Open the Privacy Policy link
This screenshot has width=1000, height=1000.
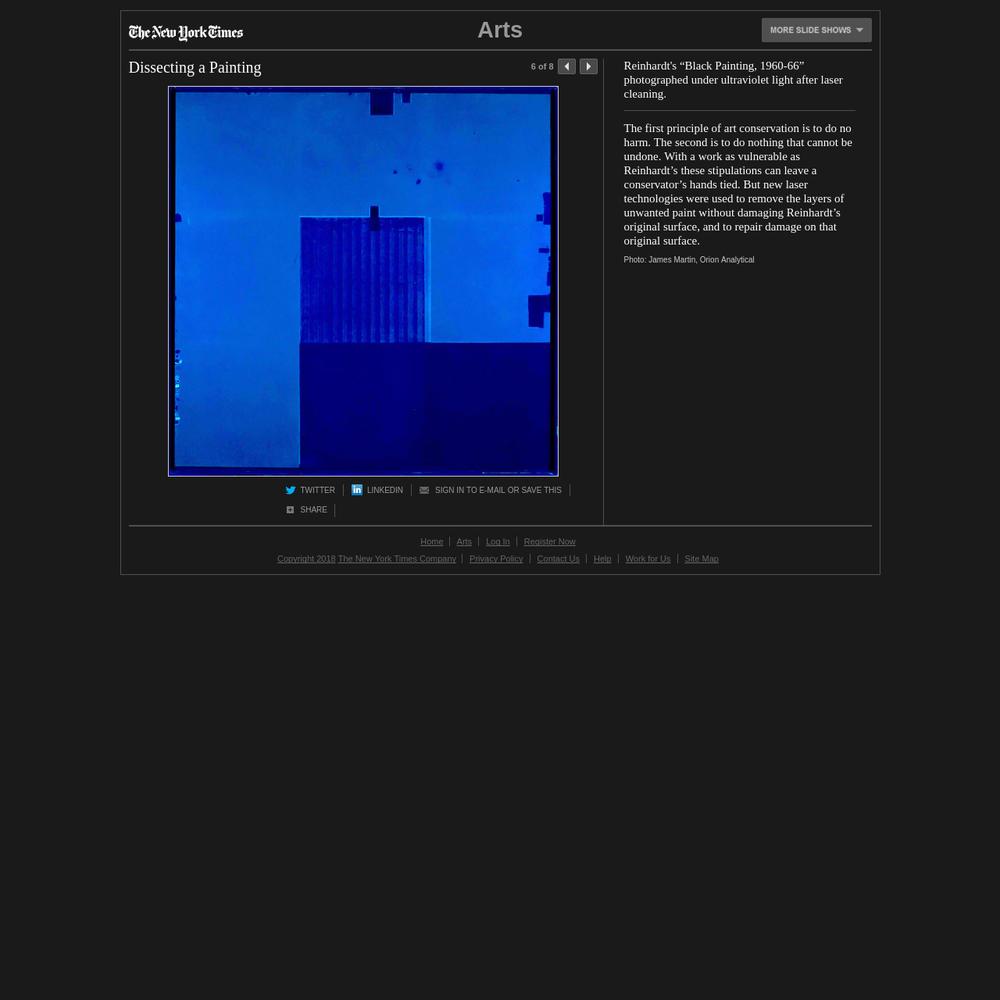point(496,559)
